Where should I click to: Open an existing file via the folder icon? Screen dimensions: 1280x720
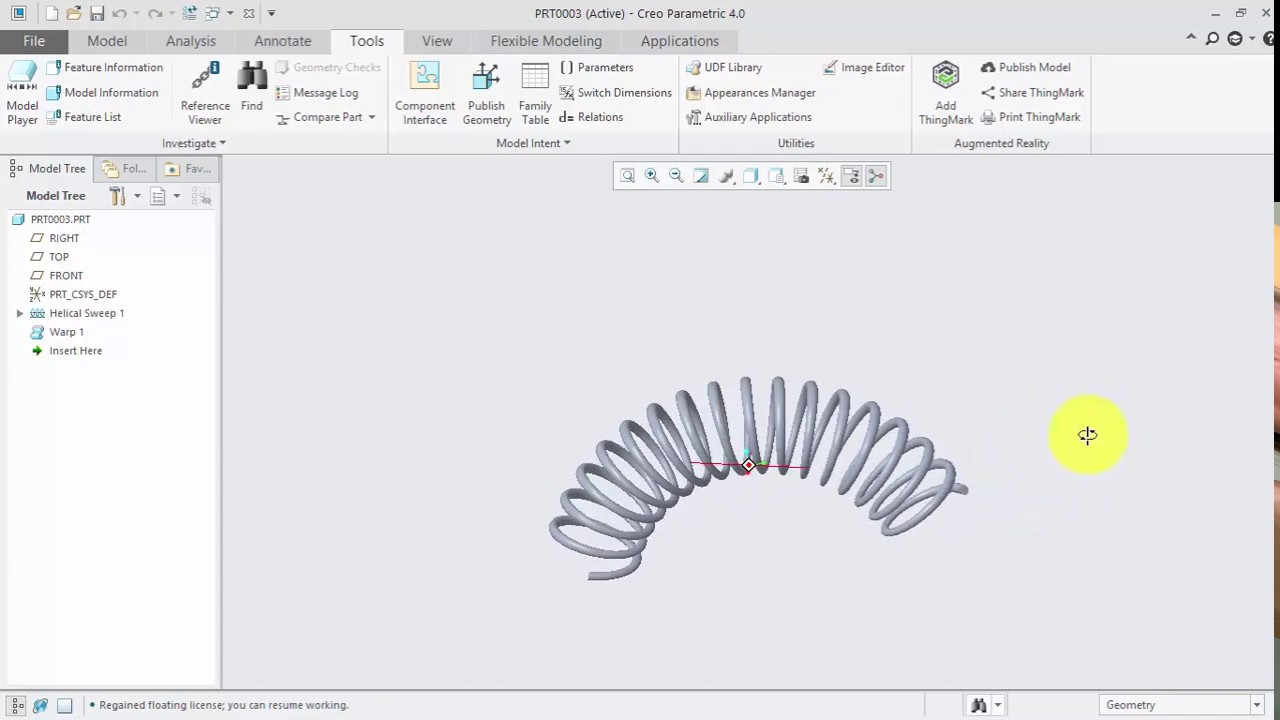click(x=74, y=14)
